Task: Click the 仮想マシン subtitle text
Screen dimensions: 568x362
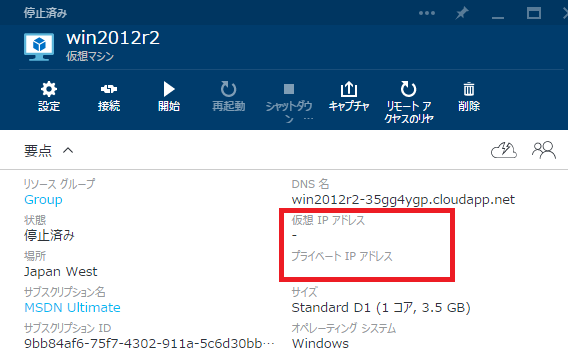Action: click(x=90, y=56)
